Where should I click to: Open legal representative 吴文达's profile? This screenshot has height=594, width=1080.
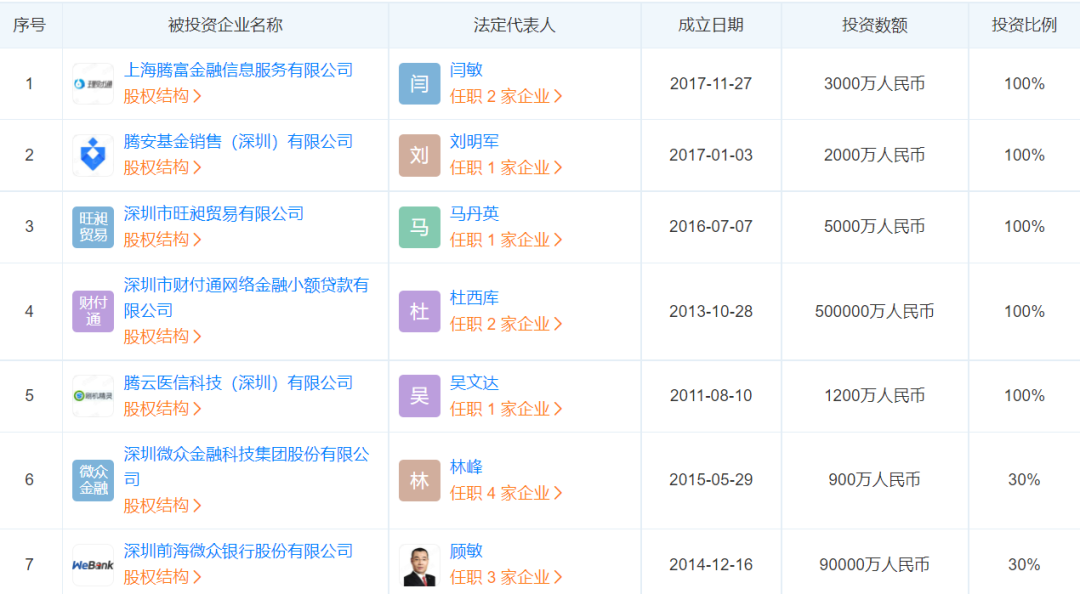coord(475,383)
